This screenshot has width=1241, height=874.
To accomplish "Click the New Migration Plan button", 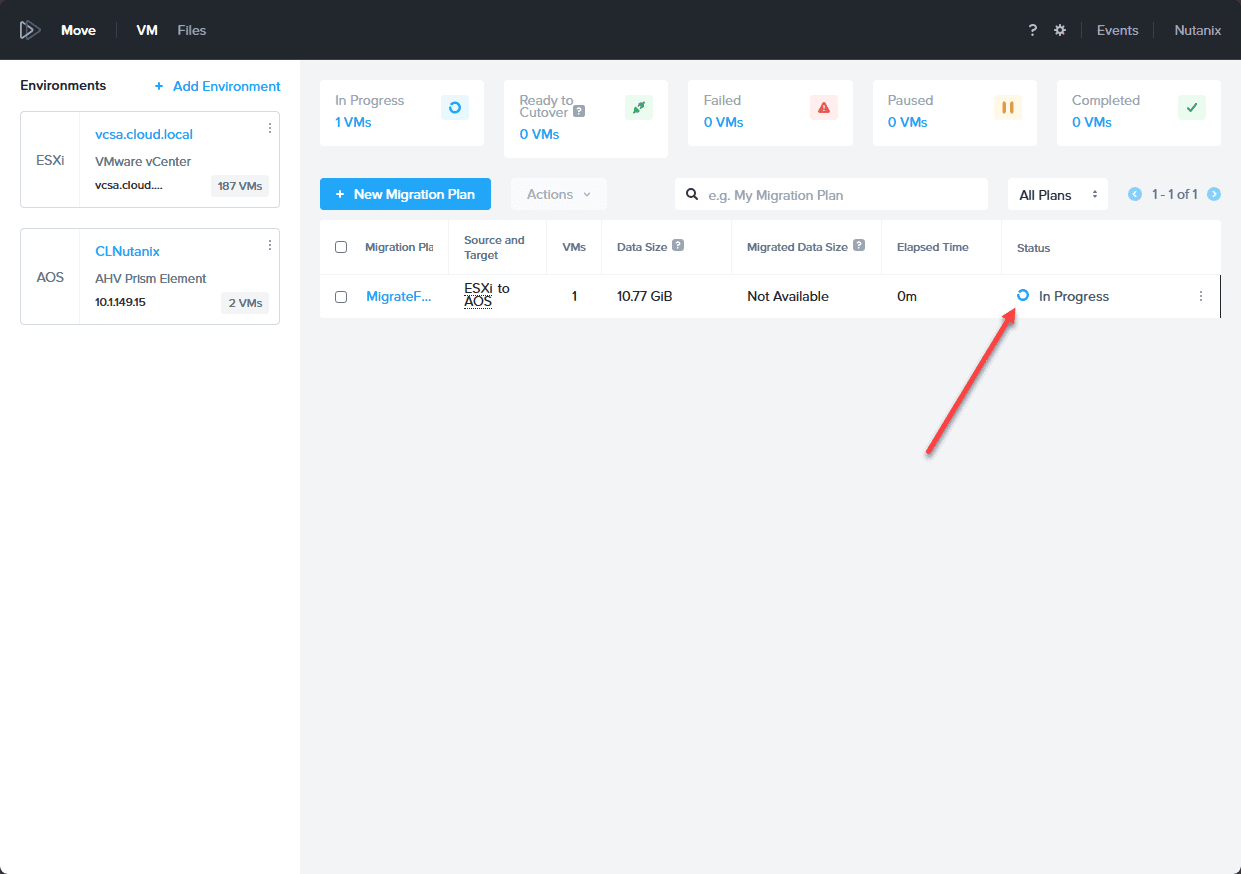I will click(405, 194).
